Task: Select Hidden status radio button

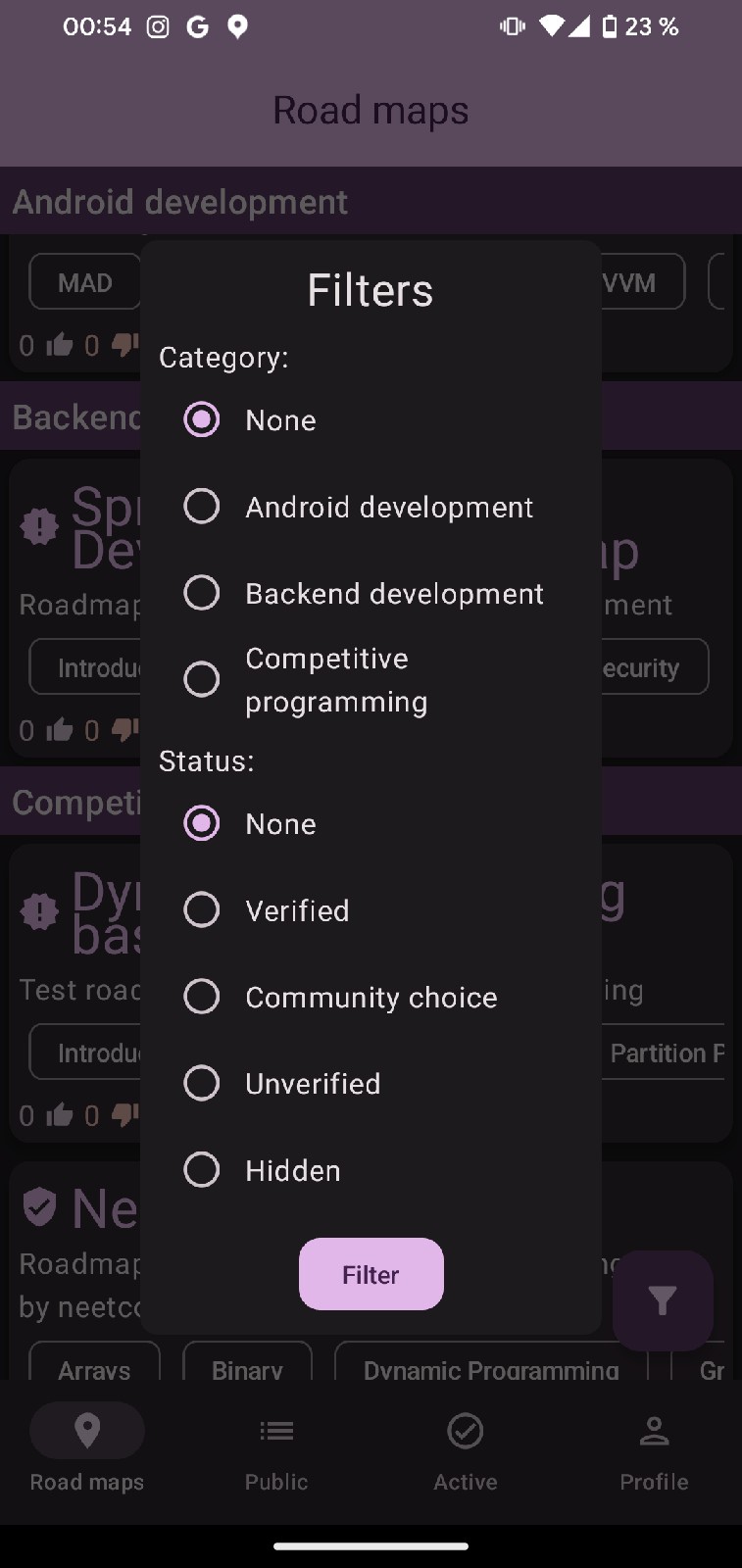Action: click(202, 1170)
